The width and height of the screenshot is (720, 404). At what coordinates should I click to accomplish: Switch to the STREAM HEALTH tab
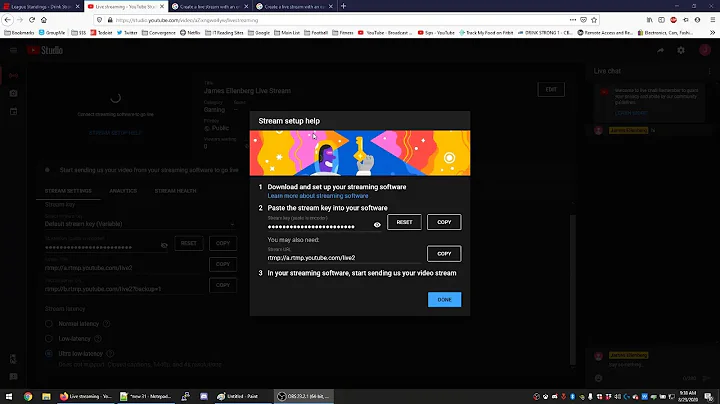175,191
